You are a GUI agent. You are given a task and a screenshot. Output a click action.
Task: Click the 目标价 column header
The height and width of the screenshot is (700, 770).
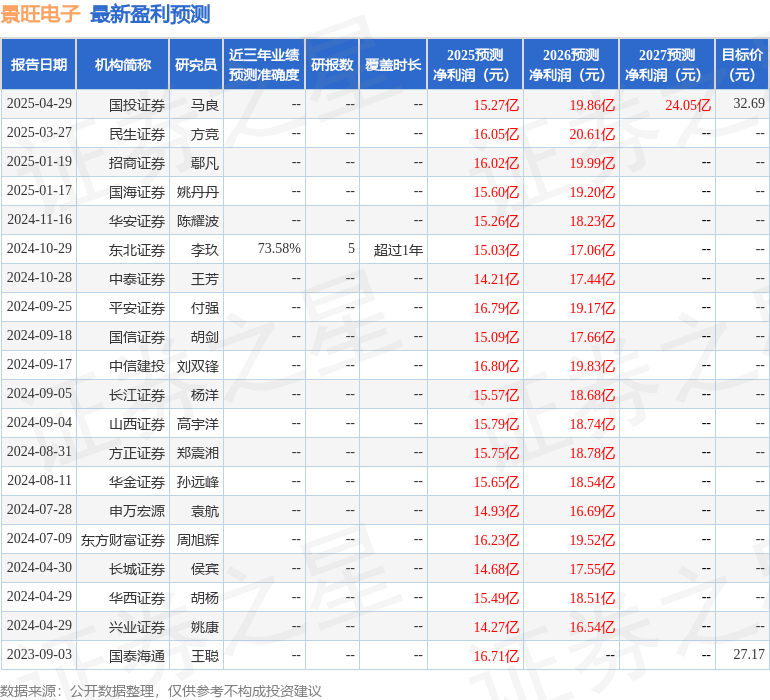tap(742, 65)
